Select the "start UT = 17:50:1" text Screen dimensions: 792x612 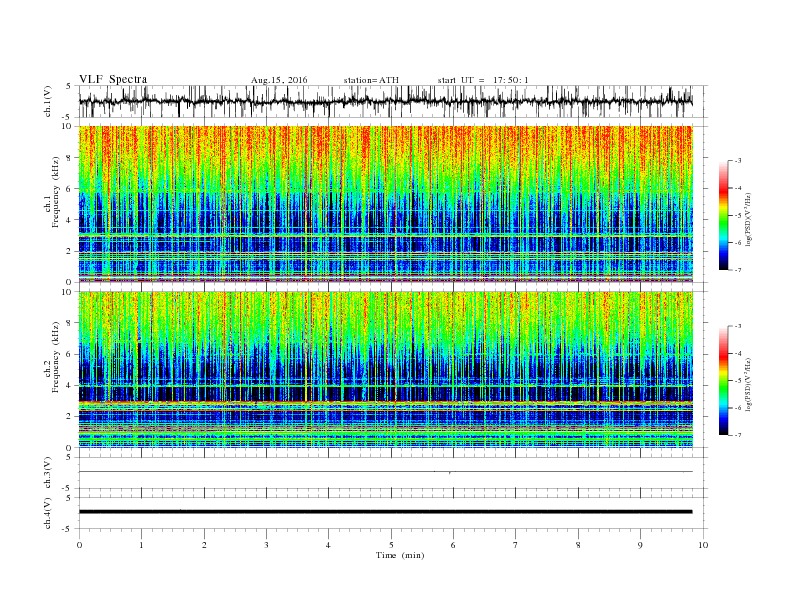coord(482,80)
